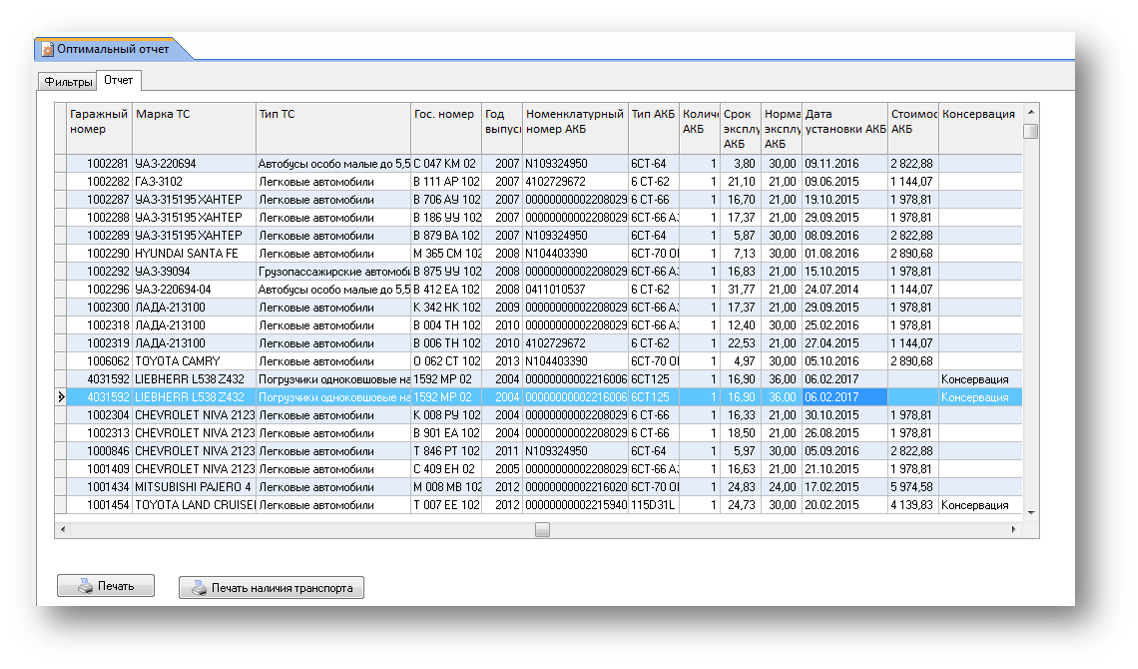The image size is (1138, 669).
Task: Click the printer icon on Печать button
Action: click(86, 586)
